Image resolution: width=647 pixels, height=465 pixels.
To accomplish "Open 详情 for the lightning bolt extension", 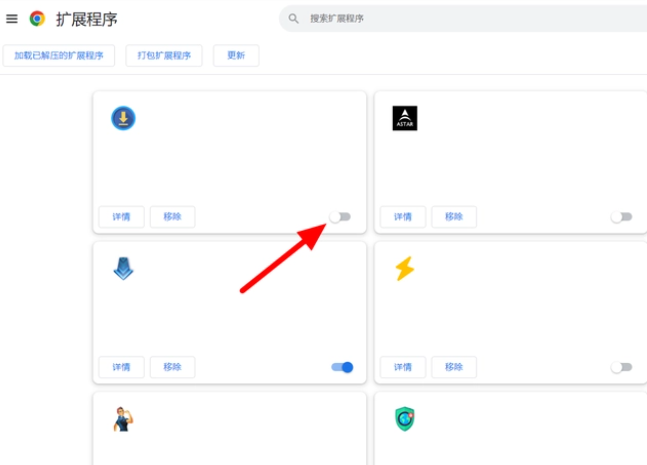I will pyautogui.click(x=403, y=367).
